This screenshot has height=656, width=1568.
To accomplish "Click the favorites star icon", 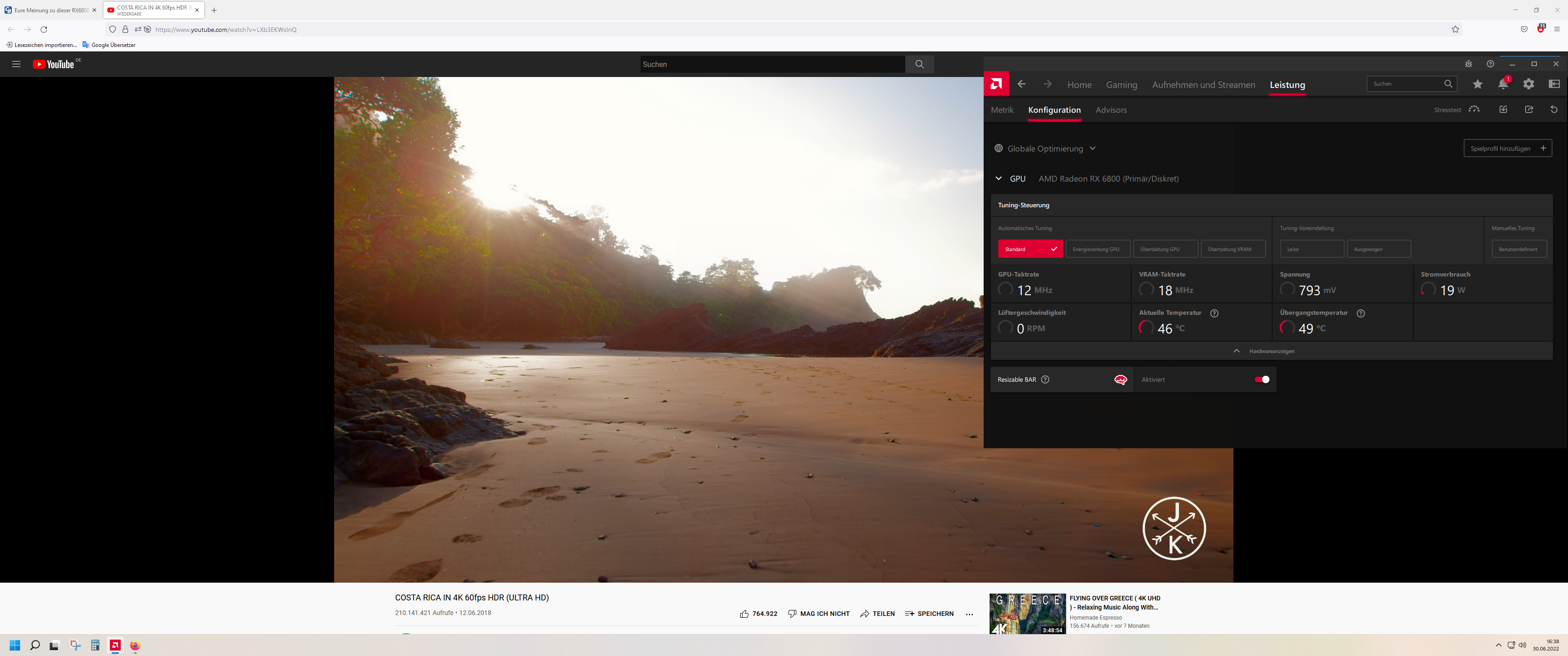I will [x=1477, y=84].
